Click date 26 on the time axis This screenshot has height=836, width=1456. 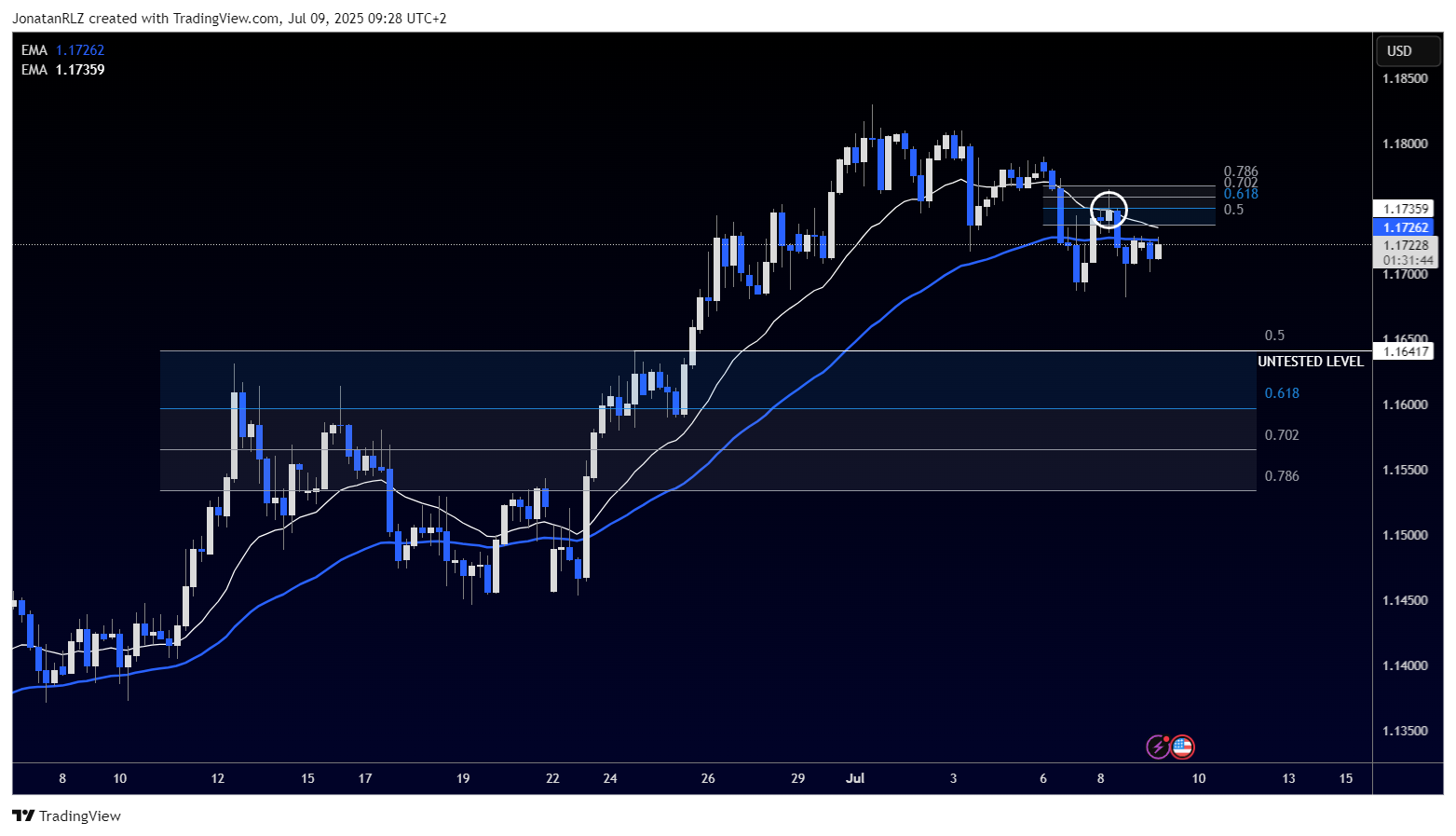[x=708, y=778]
